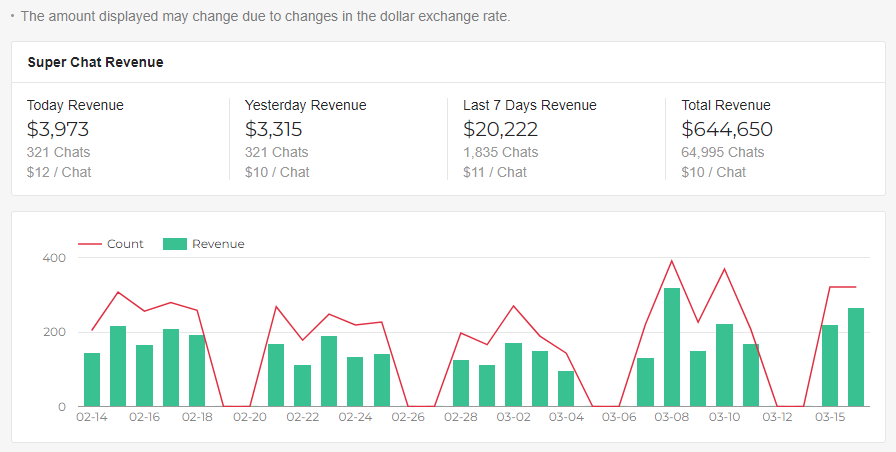Click the last revenue bar right of 03-15
This screenshot has height=452, width=896.
(x=856, y=358)
